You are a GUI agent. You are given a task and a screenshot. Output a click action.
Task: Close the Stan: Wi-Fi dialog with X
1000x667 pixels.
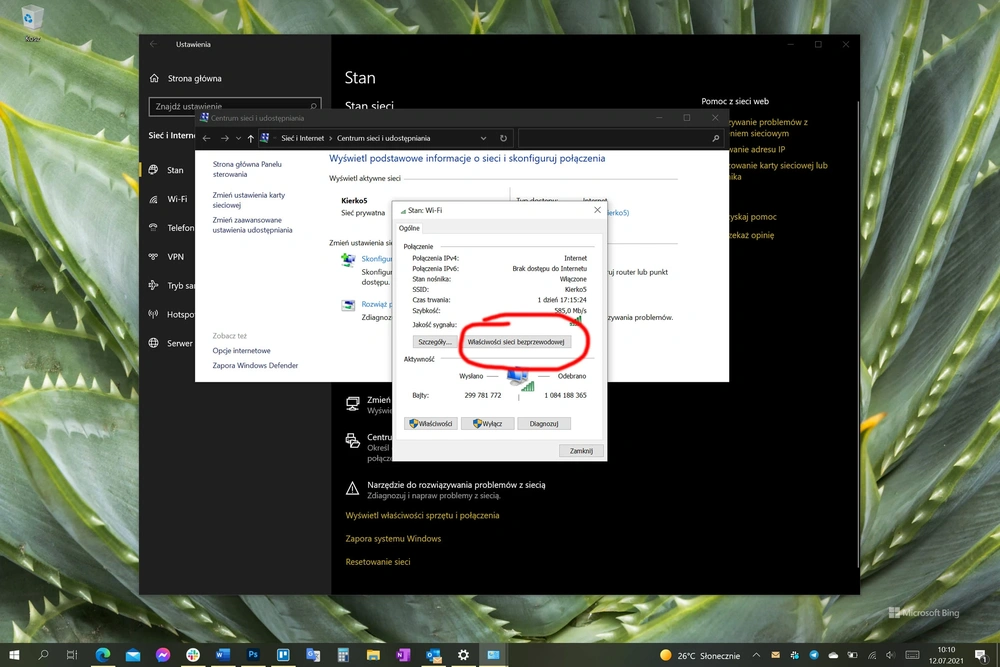click(598, 210)
